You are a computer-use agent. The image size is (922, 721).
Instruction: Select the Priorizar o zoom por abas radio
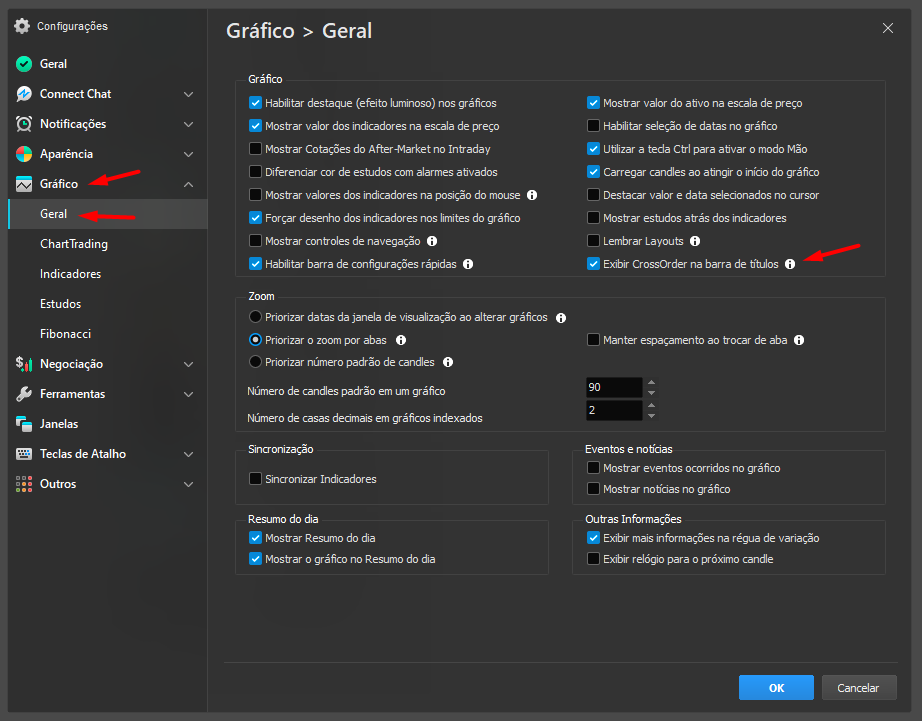[x=255, y=340]
